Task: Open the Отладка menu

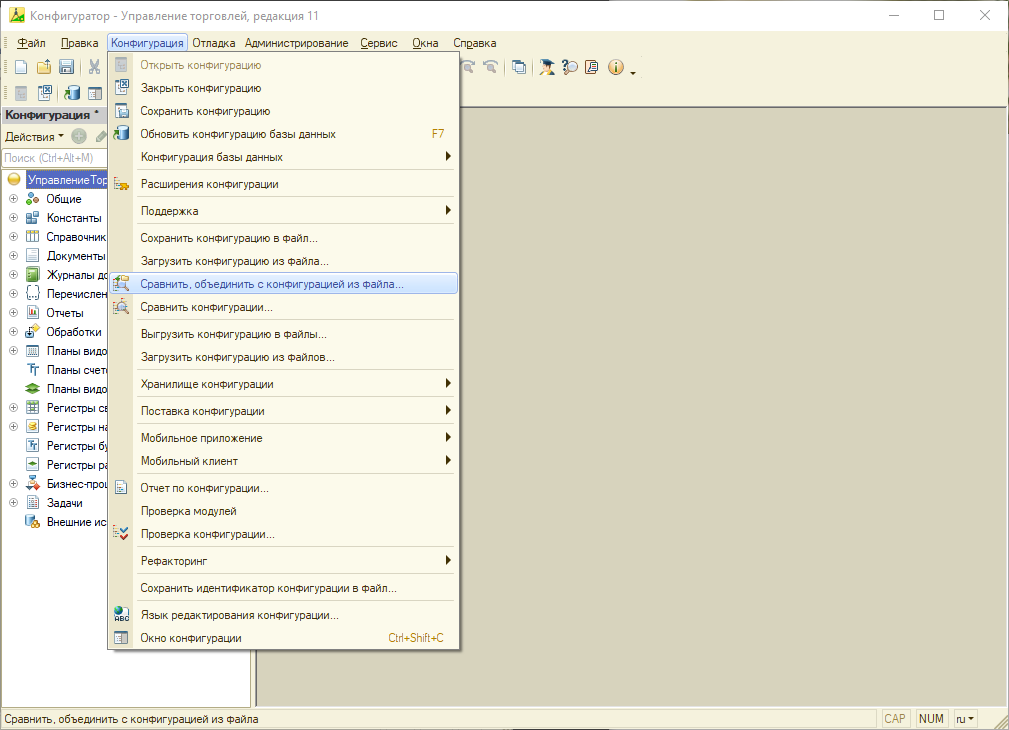Action: tap(213, 43)
